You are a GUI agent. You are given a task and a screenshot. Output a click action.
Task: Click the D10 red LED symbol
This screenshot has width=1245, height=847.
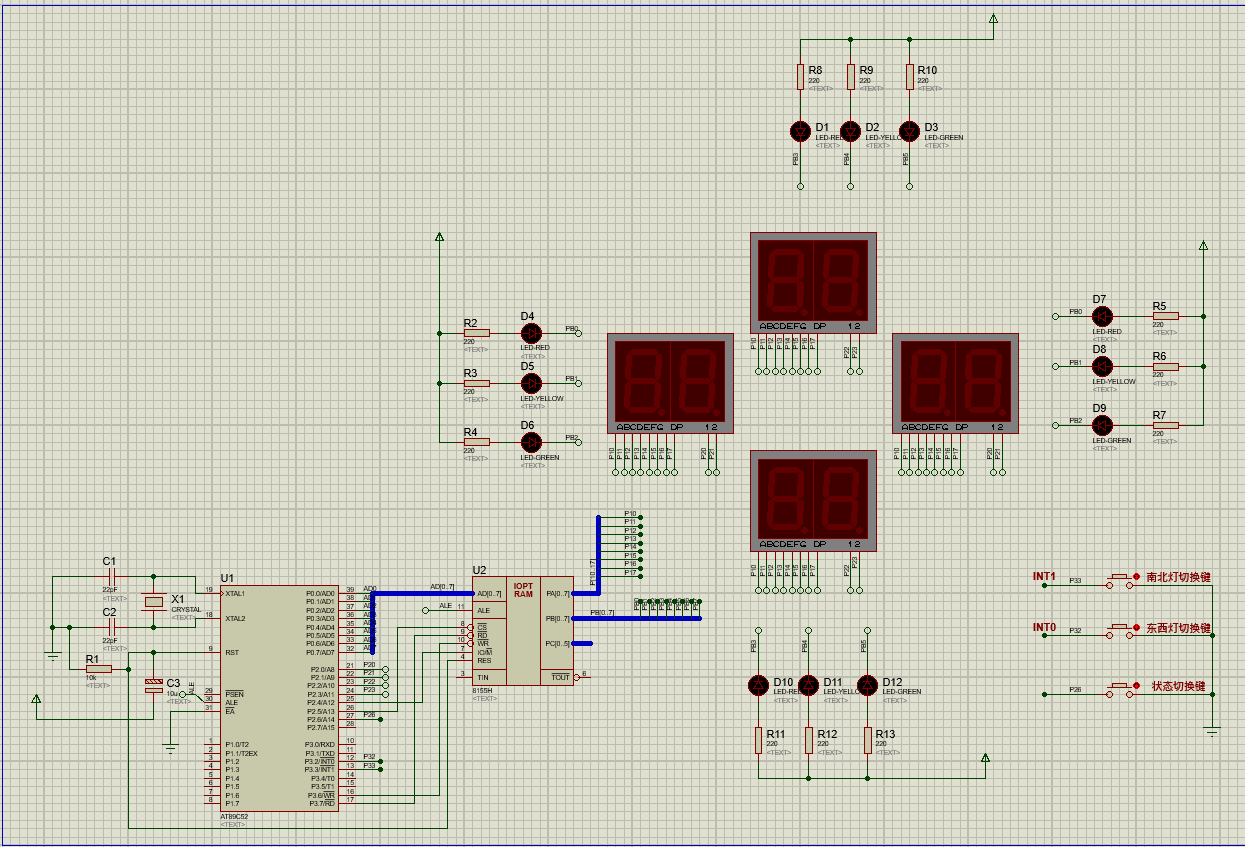pos(758,684)
